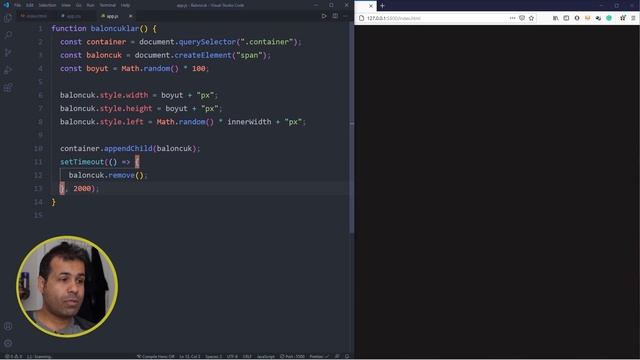Open the Extensions view in activity bar
Screen dimensions: 640x360
[x=8, y=88]
